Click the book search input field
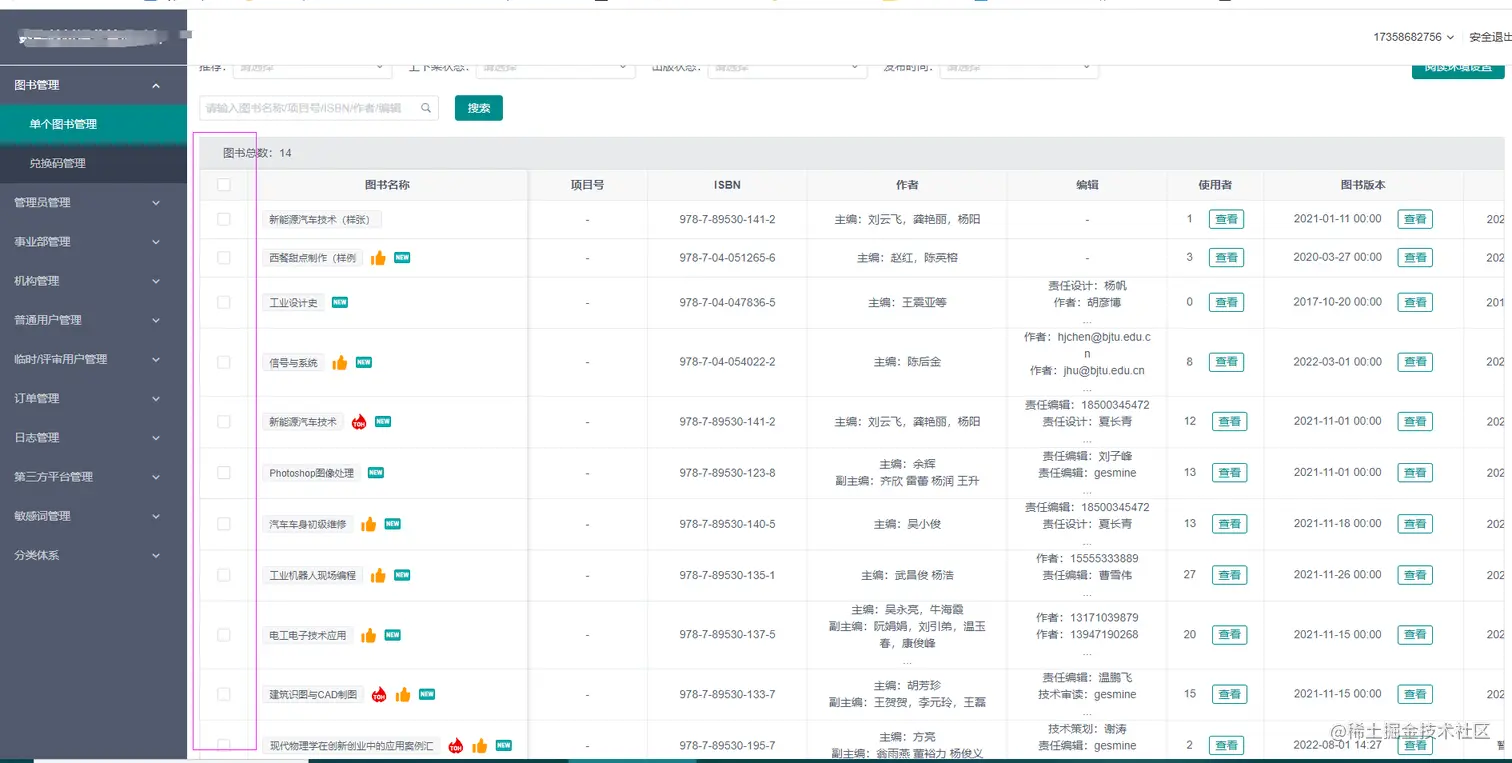This screenshot has height=763, width=1512. tap(319, 108)
